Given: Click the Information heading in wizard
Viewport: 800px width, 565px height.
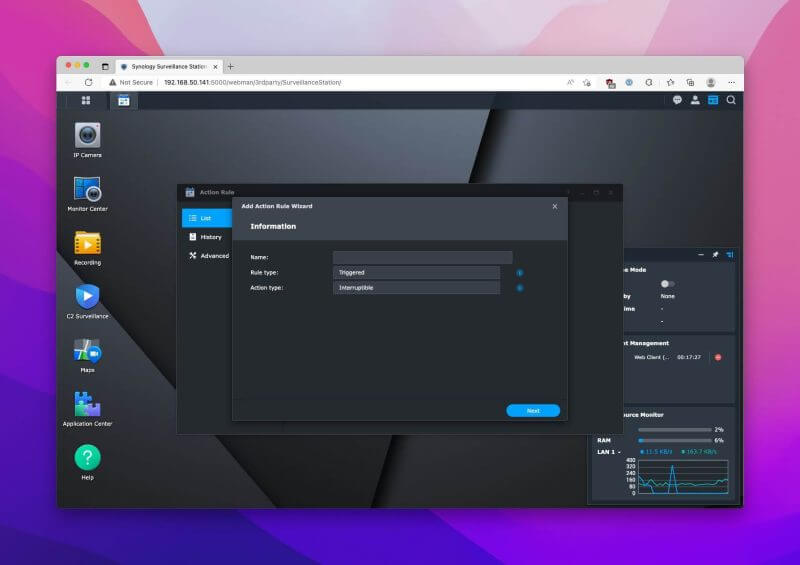Looking at the screenshot, I should 273,226.
